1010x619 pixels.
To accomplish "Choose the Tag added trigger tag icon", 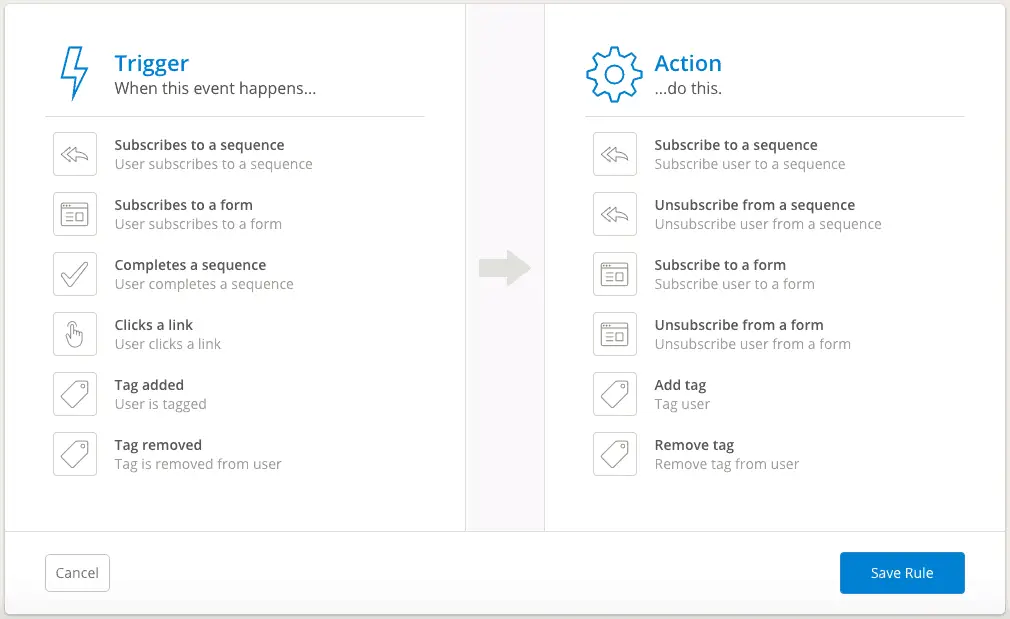I will pyautogui.click(x=75, y=394).
